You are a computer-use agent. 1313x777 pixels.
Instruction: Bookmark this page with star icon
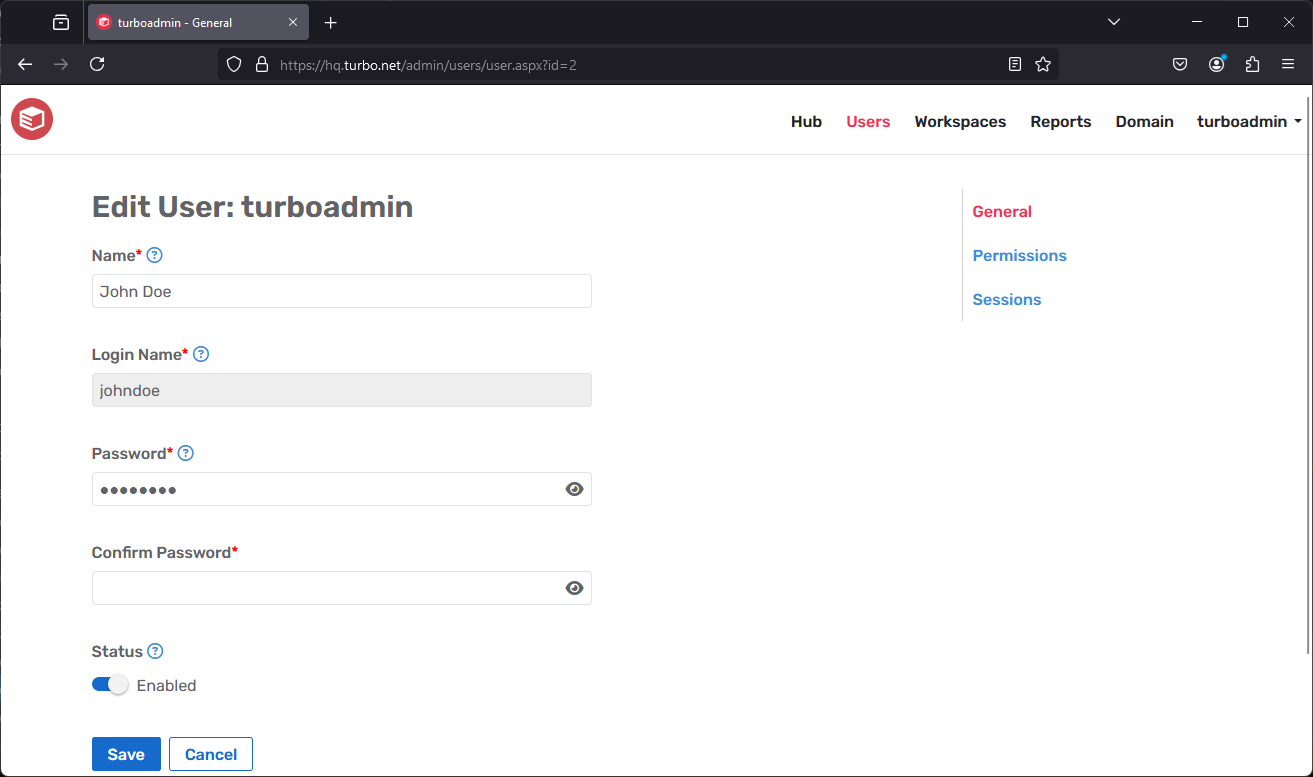click(1043, 64)
